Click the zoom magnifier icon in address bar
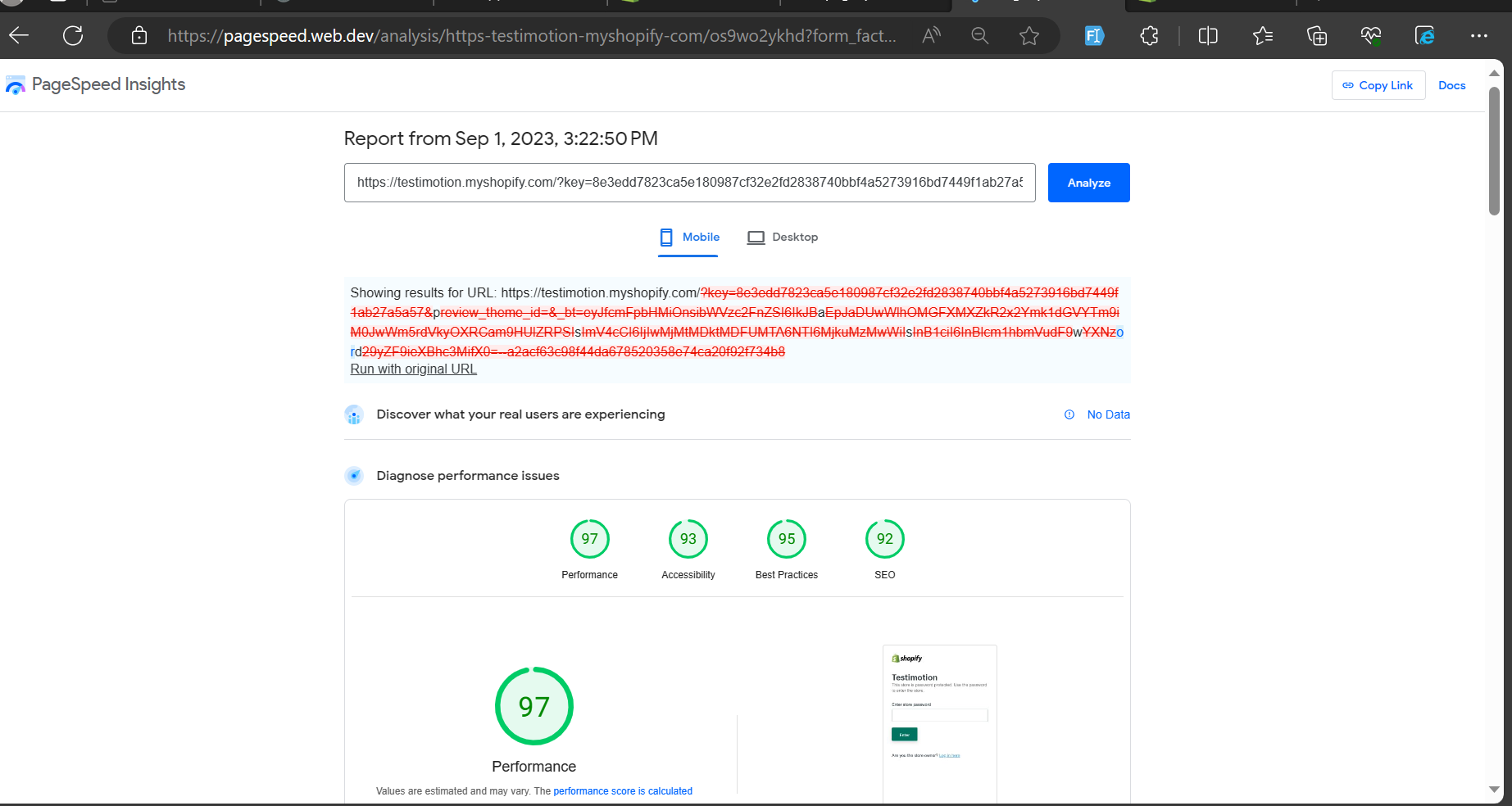The width and height of the screenshot is (1512, 806). 980,35
